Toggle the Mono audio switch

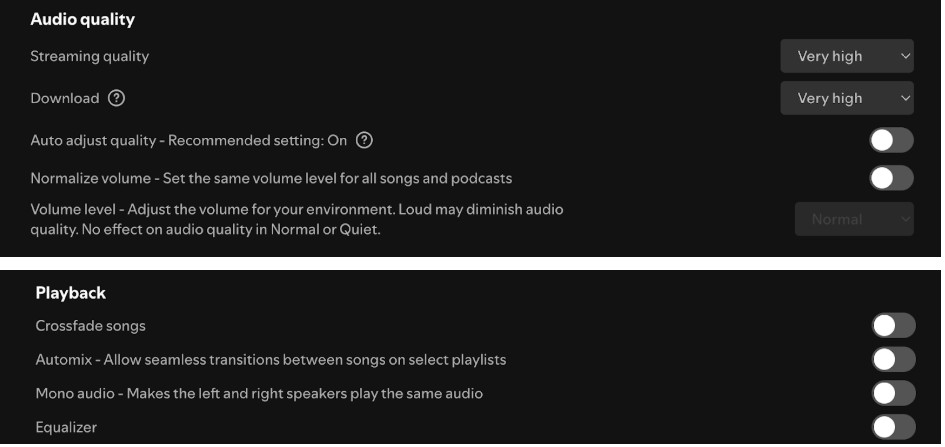click(x=893, y=394)
